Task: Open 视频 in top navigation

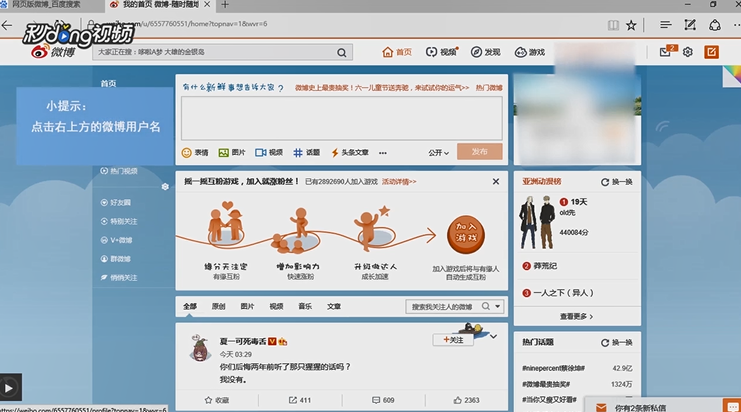Action: [441, 52]
